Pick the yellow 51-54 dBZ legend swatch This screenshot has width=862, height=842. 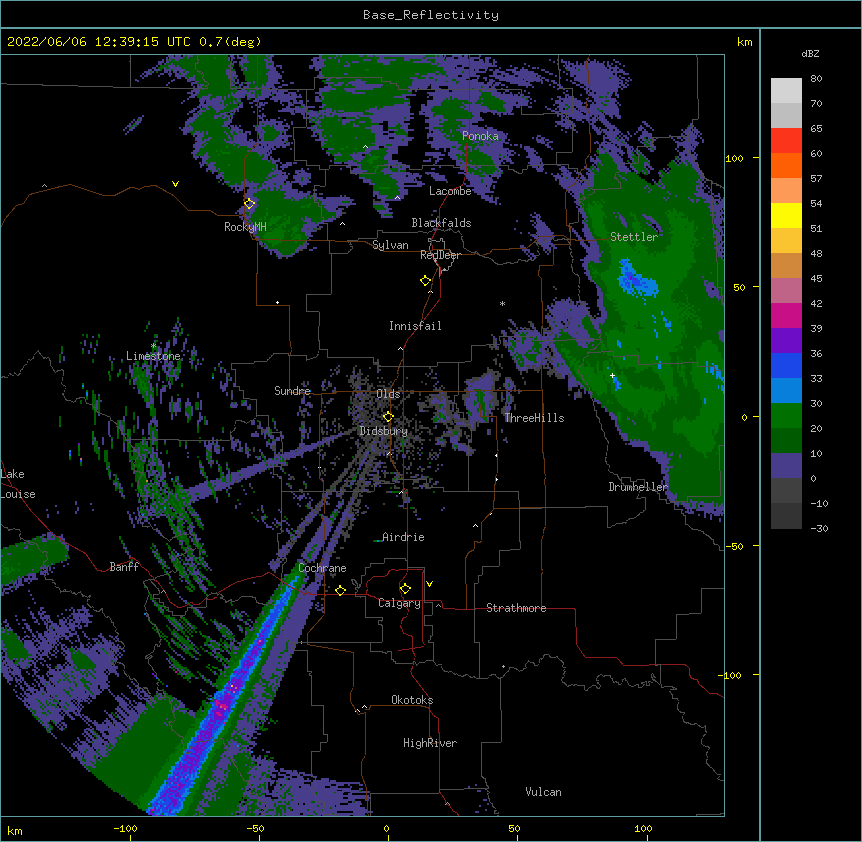click(786, 215)
